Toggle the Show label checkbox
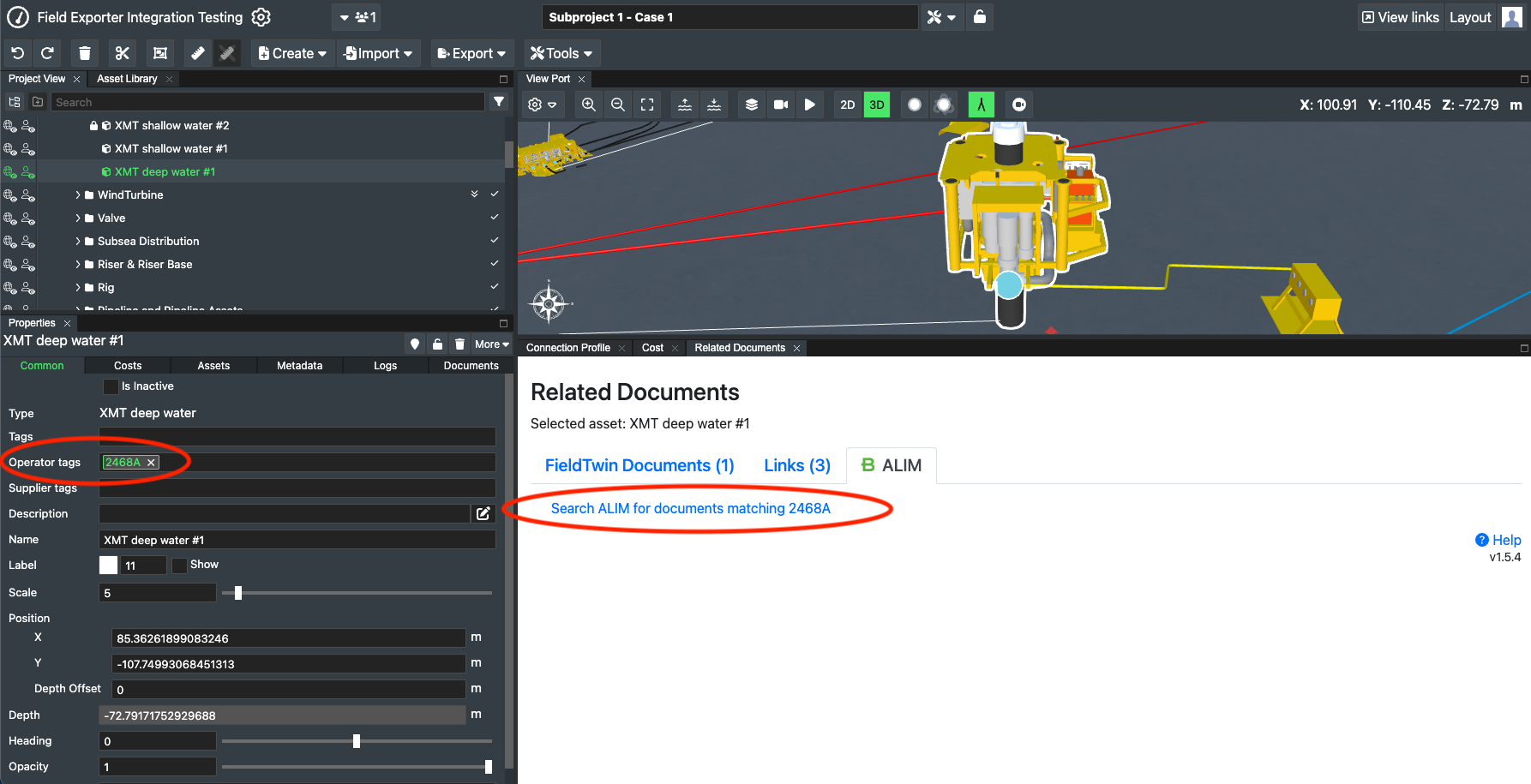The image size is (1531, 784). [x=179, y=566]
